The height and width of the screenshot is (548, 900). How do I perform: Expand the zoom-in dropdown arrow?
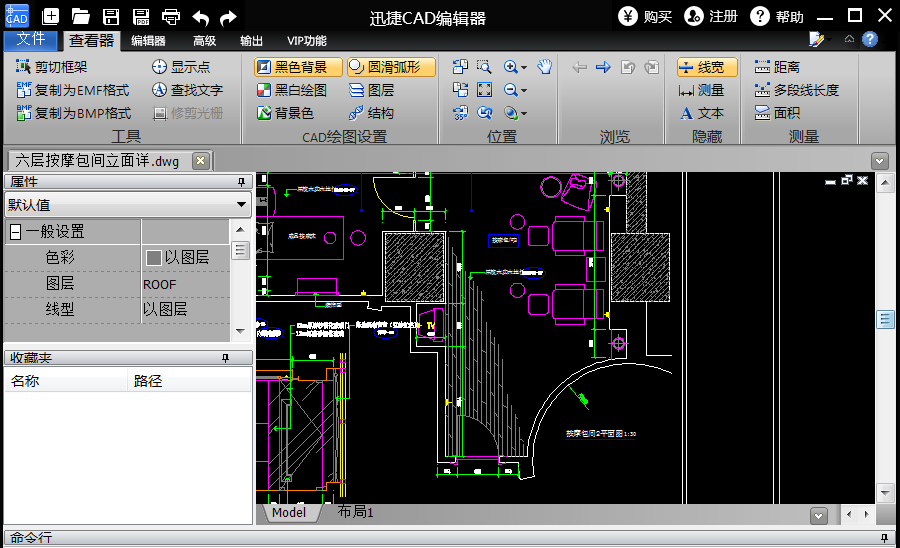(523, 68)
